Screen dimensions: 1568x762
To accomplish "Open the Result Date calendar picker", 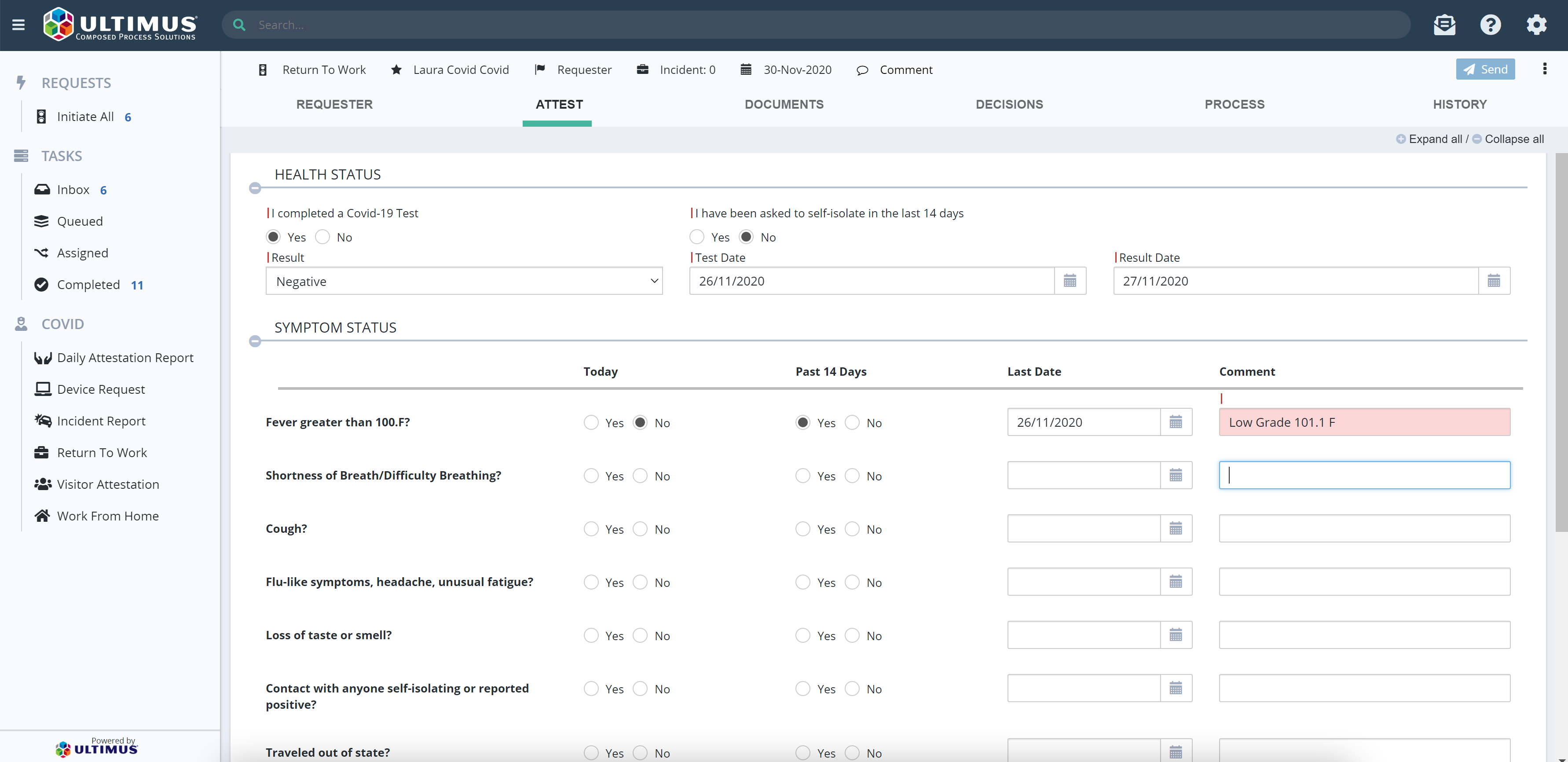I will tap(1494, 281).
